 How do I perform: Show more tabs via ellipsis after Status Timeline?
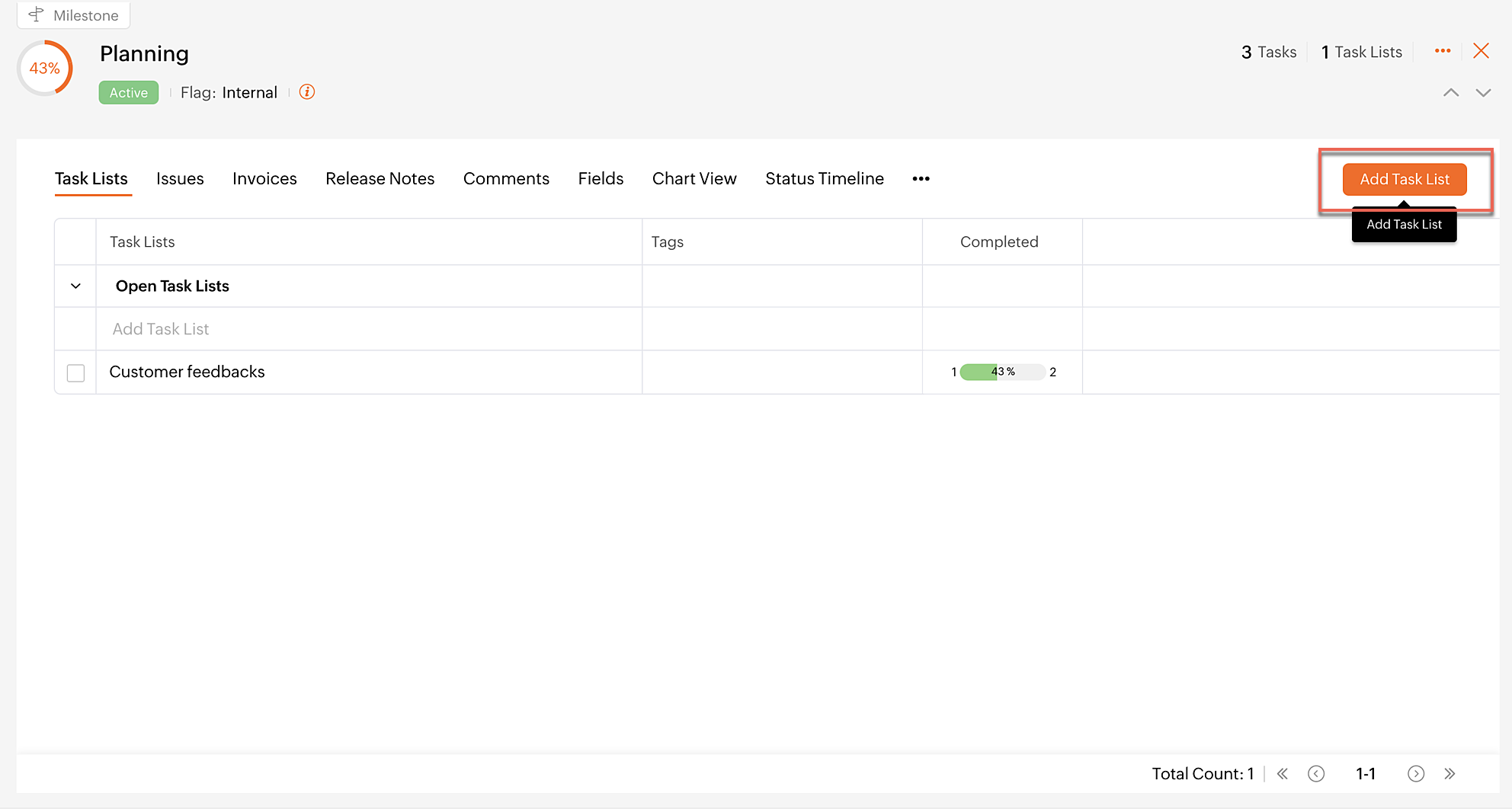[x=921, y=179]
